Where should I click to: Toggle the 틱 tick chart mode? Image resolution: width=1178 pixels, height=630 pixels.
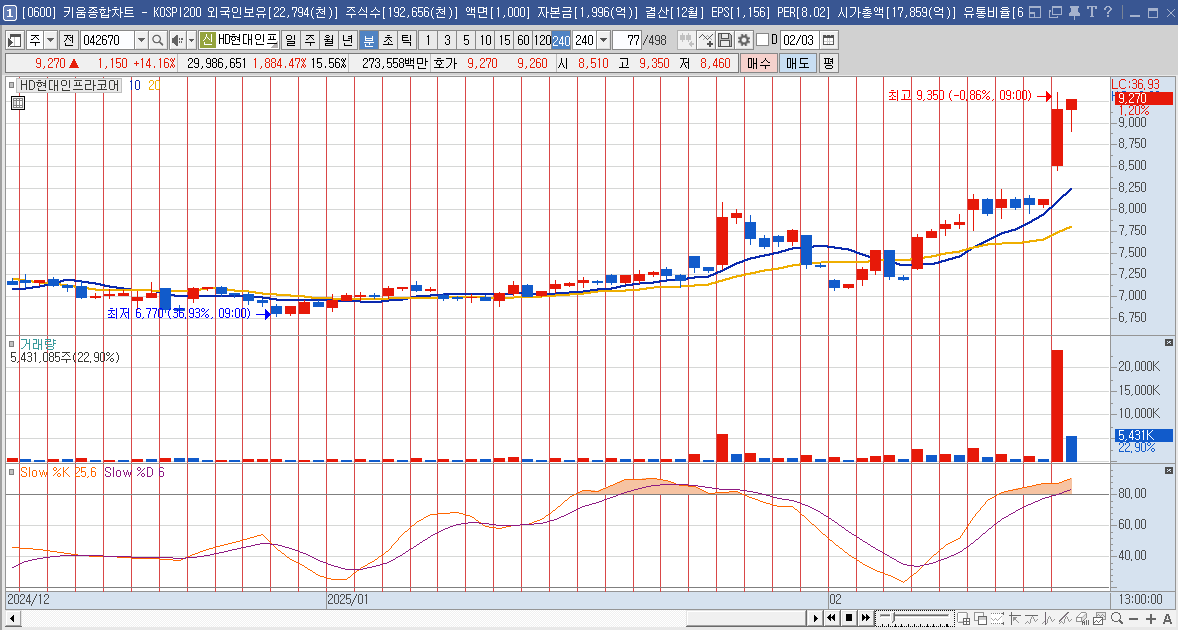(x=406, y=40)
